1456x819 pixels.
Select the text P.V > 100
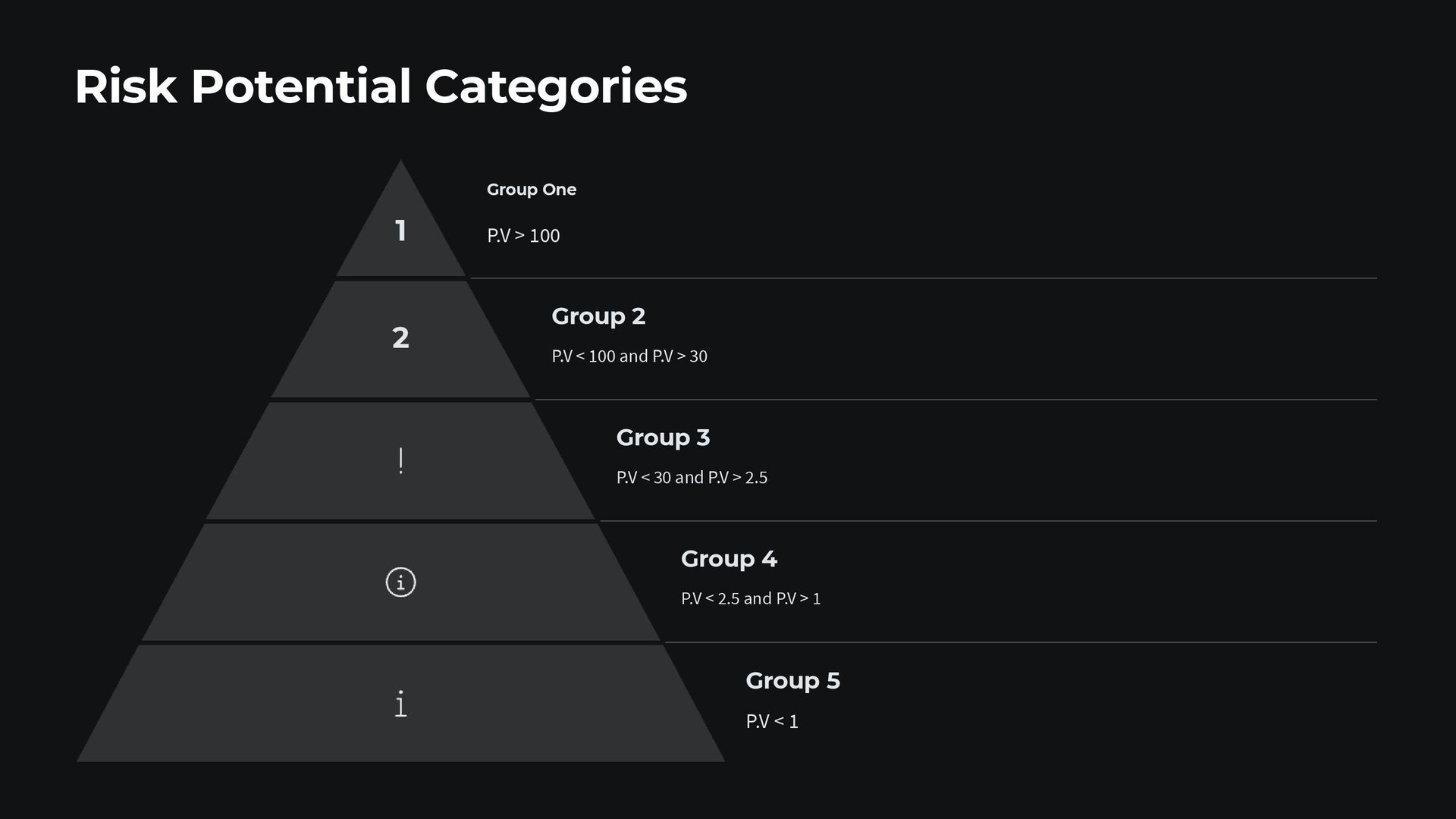point(523,236)
